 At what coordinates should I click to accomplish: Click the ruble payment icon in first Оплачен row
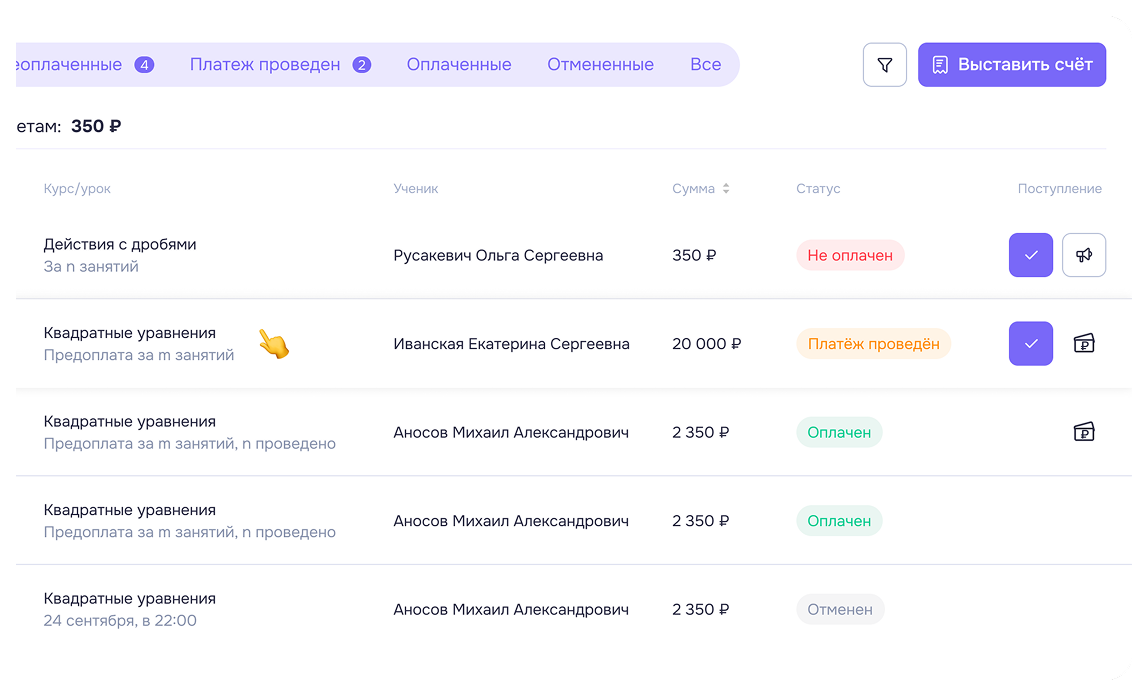[1083, 432]
